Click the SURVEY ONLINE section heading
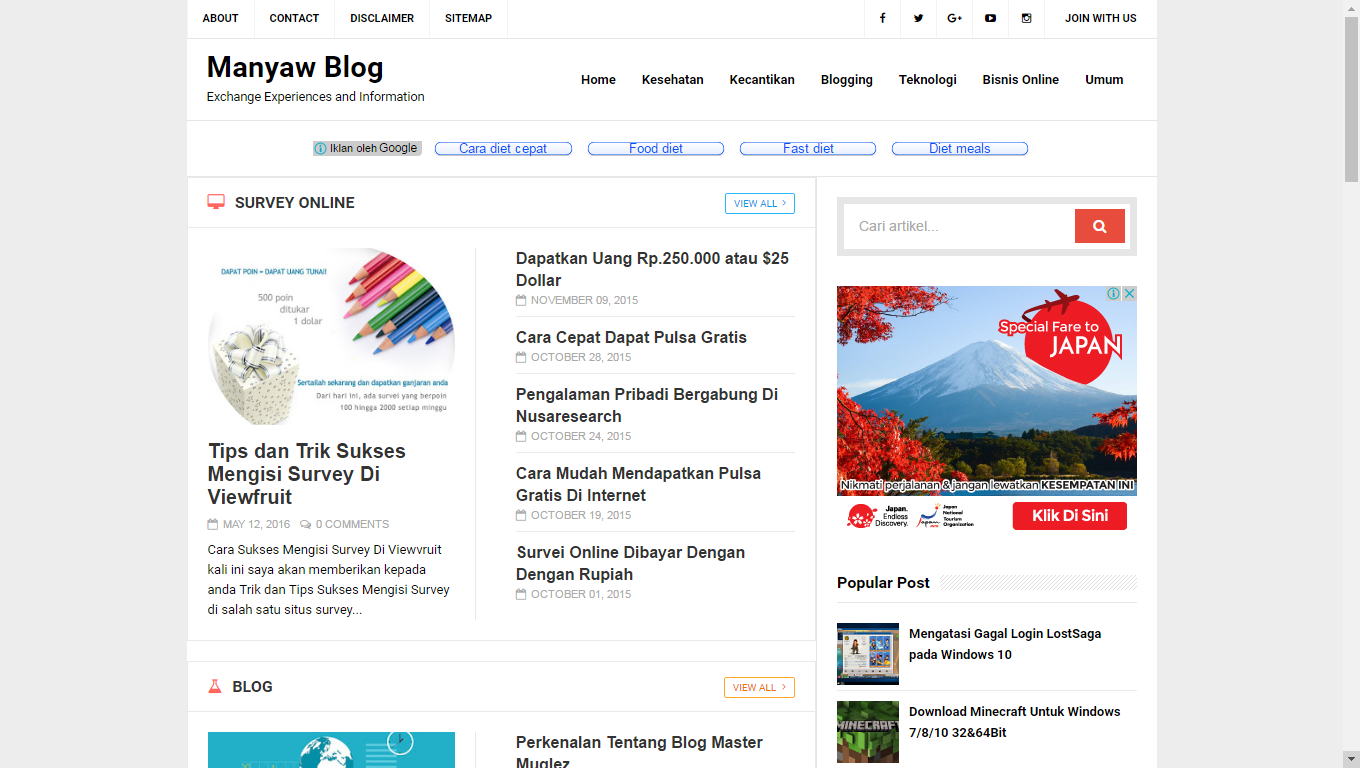Image resolution: width=1360 pixels, height=768 pixels. [295, 203]
